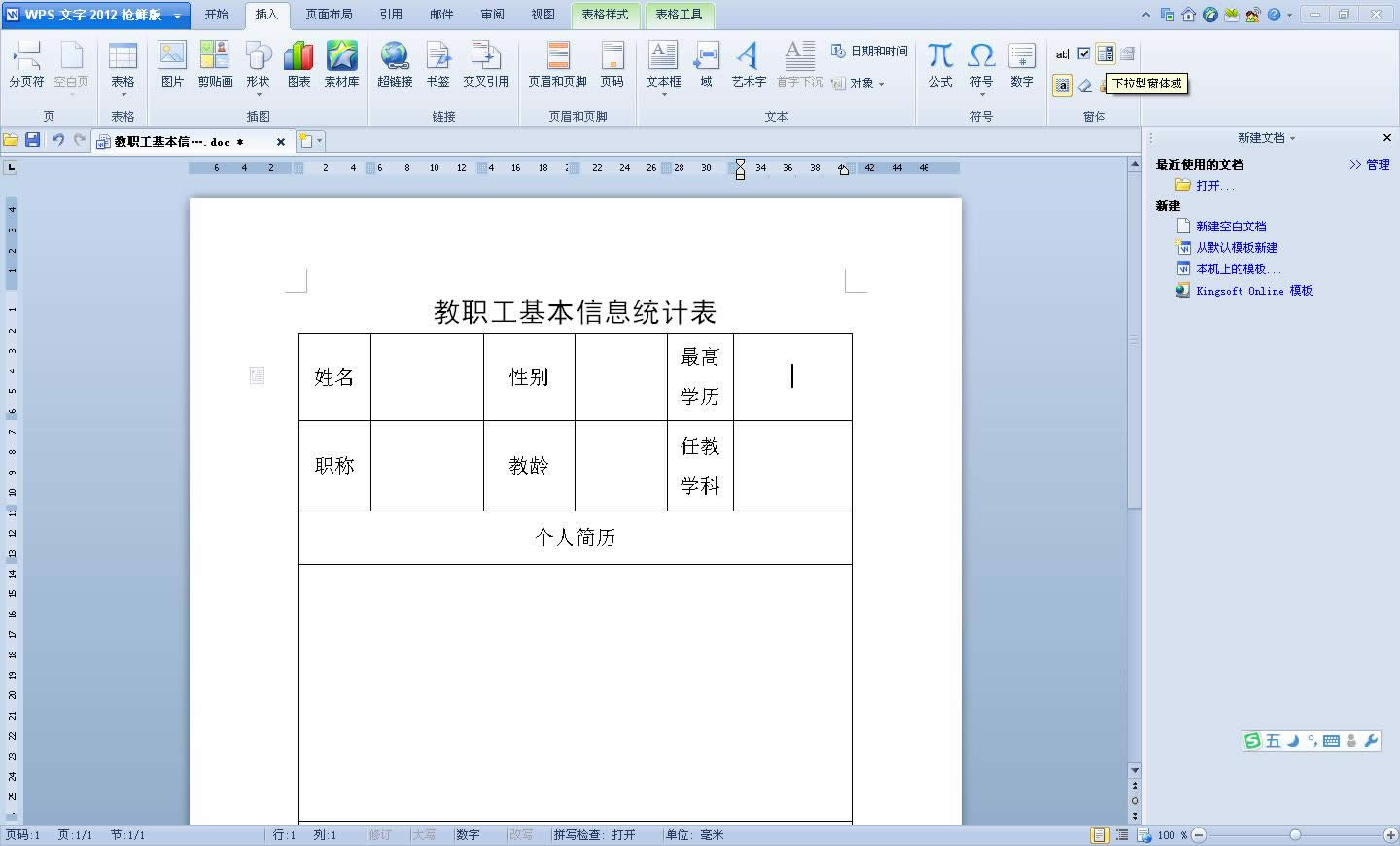1400x846 pixels.
Task: Click the form field eraser icon
Action: [1085, 86]
